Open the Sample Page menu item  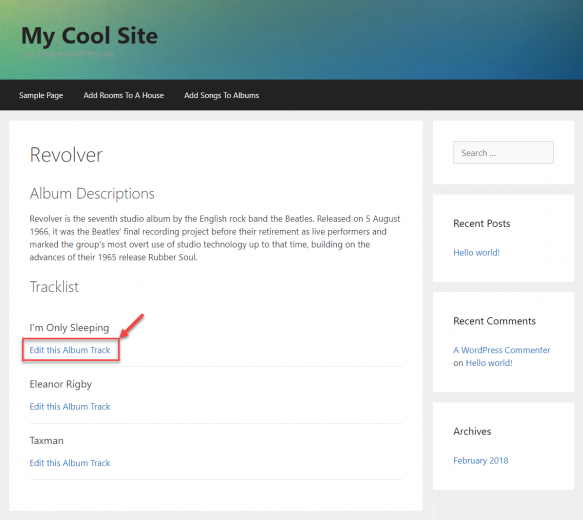[x=41, y=96]
